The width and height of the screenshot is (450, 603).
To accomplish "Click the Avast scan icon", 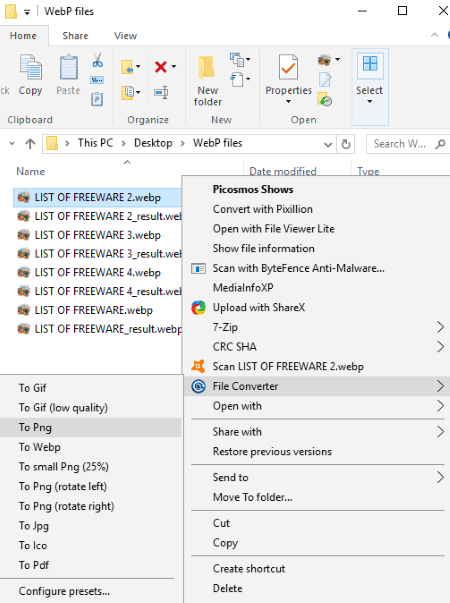I will 198,366.
